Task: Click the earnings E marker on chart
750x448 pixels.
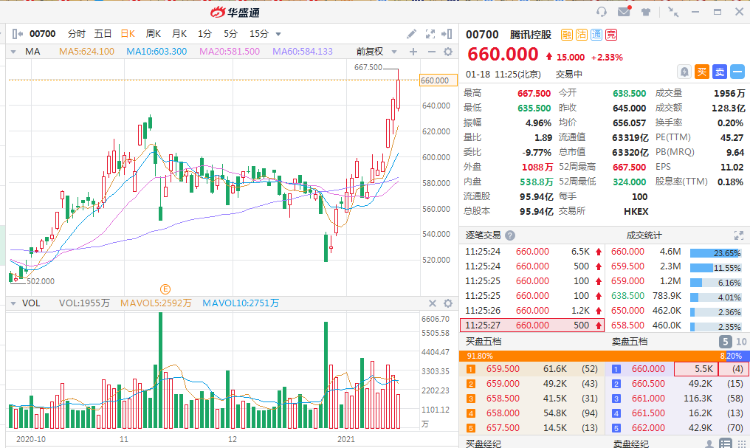Action: (165, 289)
